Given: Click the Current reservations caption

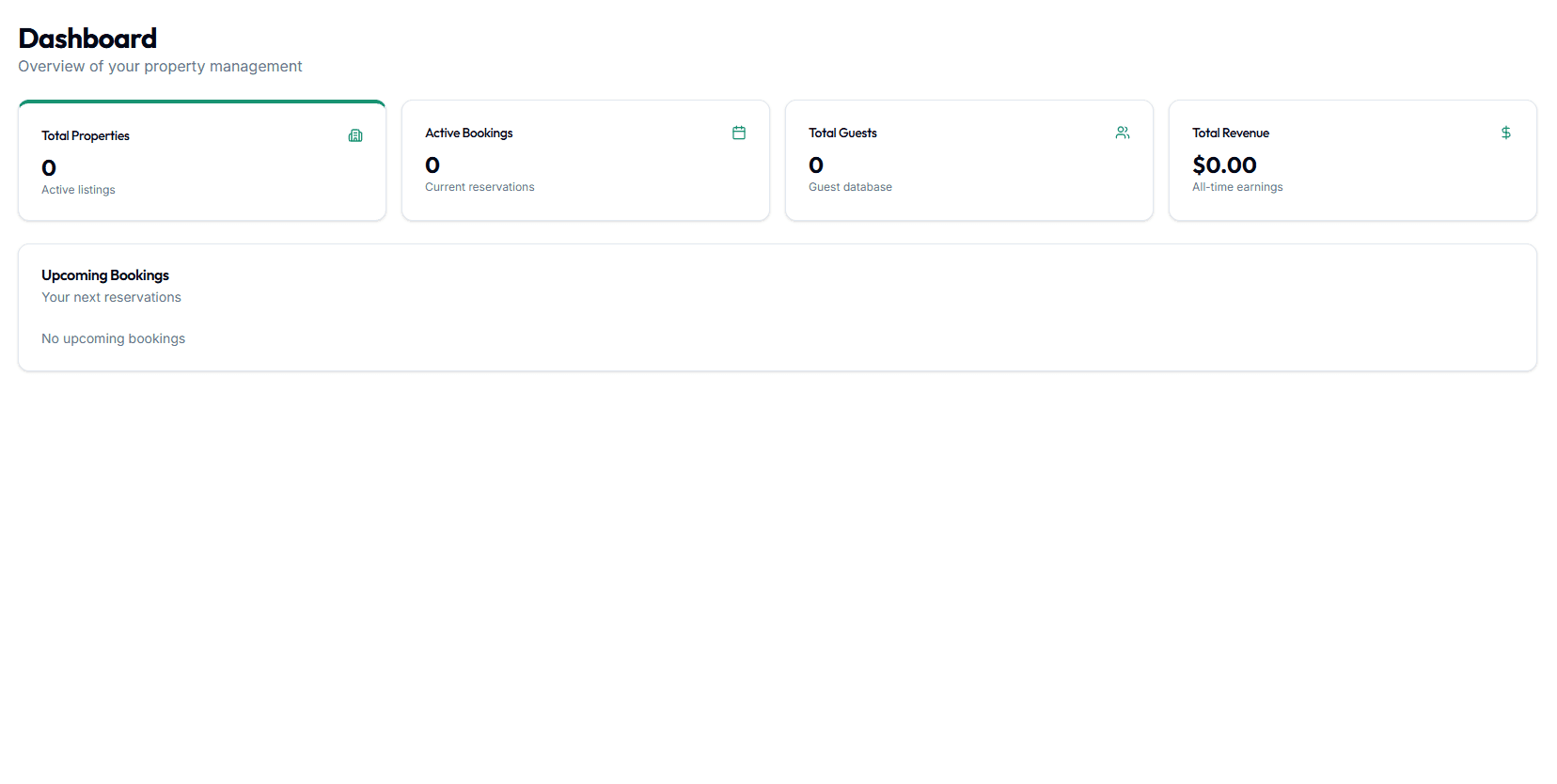Looking at the screenshot, I should click(x=480, y=187).
